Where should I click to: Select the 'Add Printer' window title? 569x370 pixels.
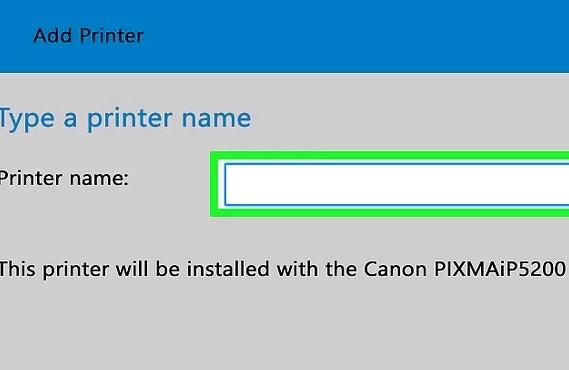pyautogui.click(x=89, y=36)
